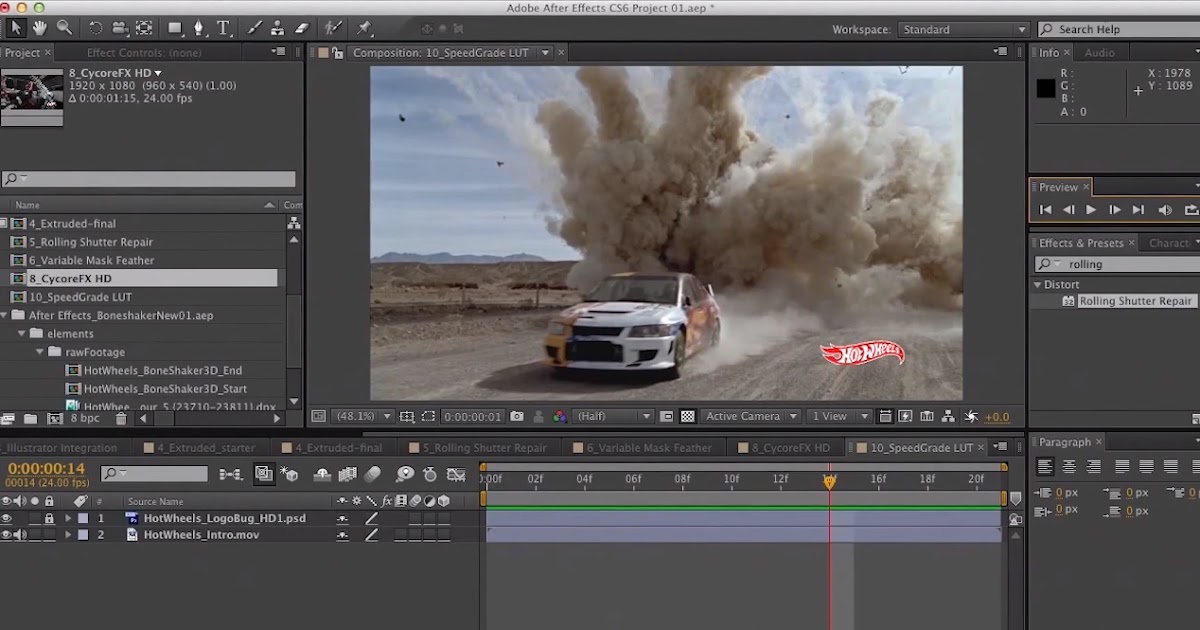Switch to the 8_CycoreFX HD timeline tab
Screen dimensions: 1200x630
point(790,448)
